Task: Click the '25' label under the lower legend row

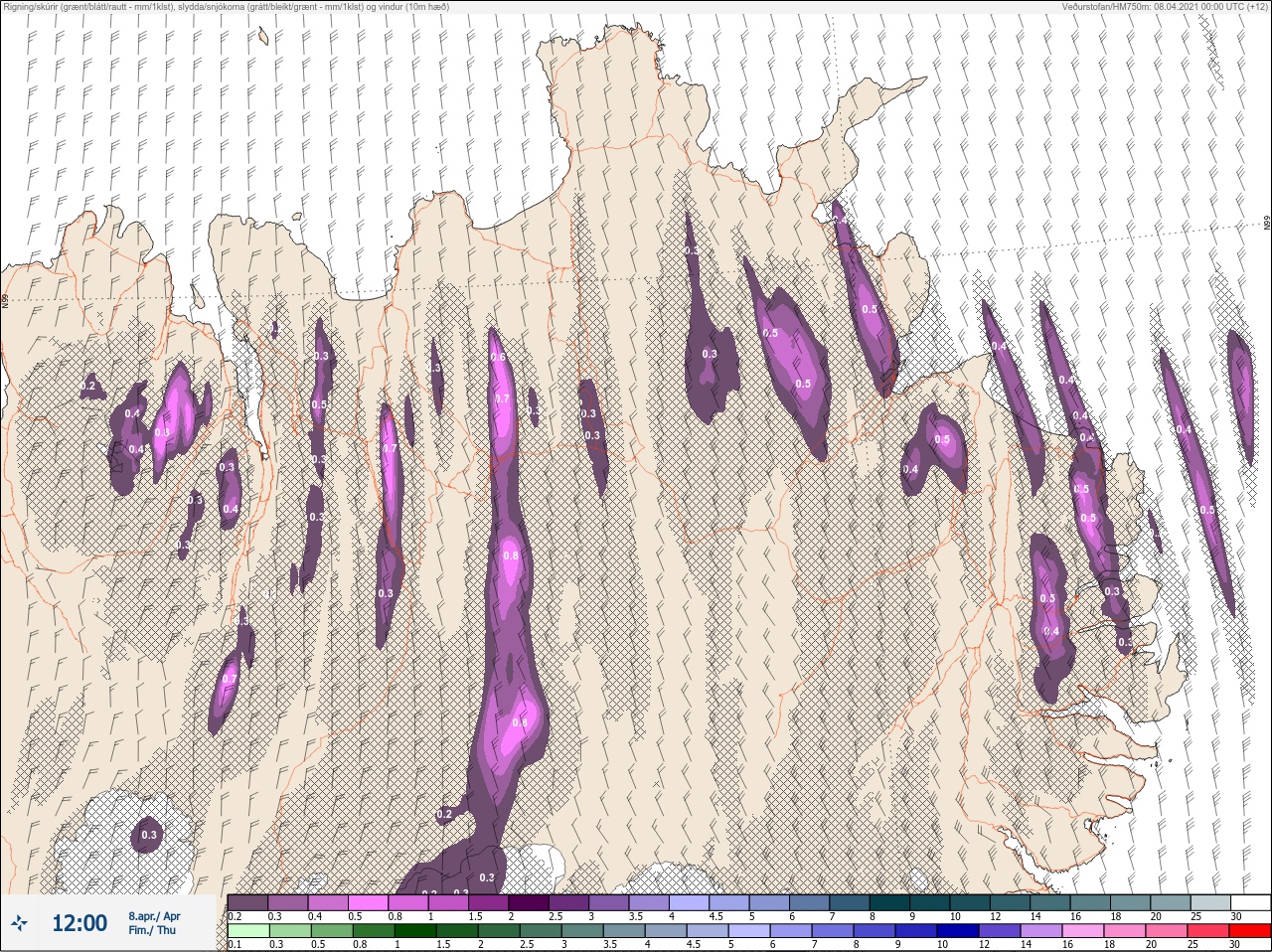Action: [x=1192, y=945]
